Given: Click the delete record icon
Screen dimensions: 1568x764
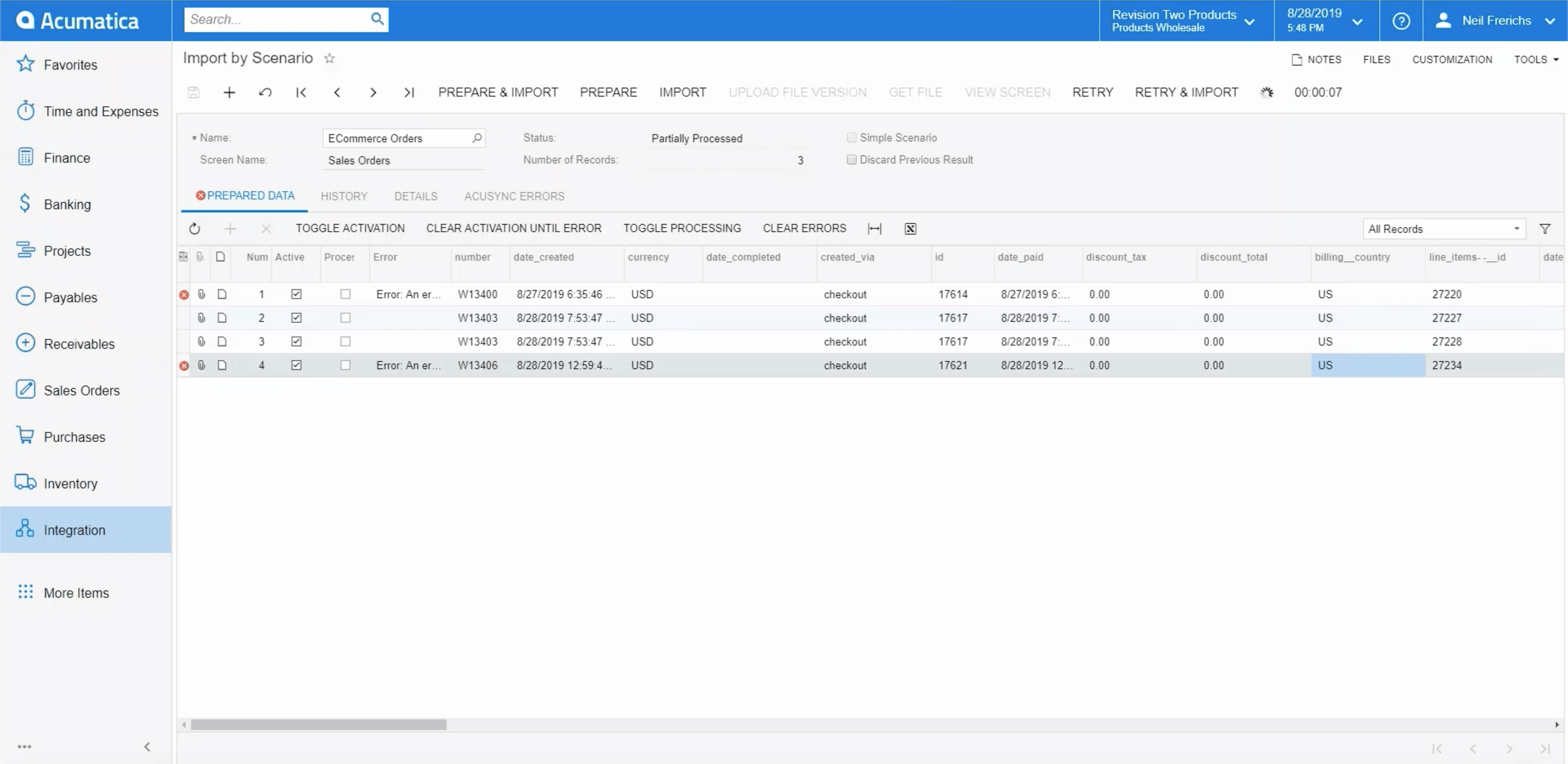Looking at the screenshot, I should pos(265,228).
